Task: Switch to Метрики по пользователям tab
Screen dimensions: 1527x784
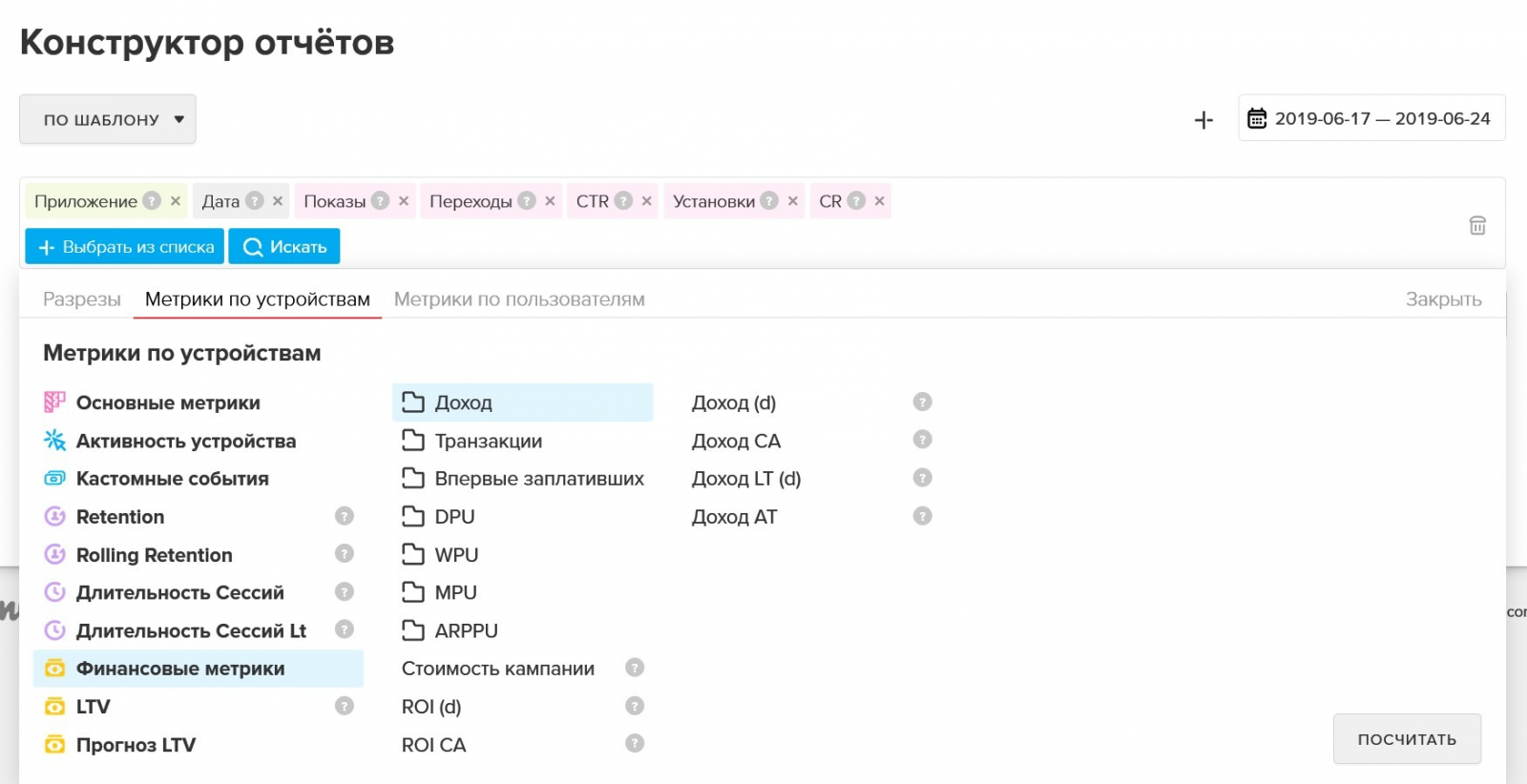Action: click(x=519, y=299)
